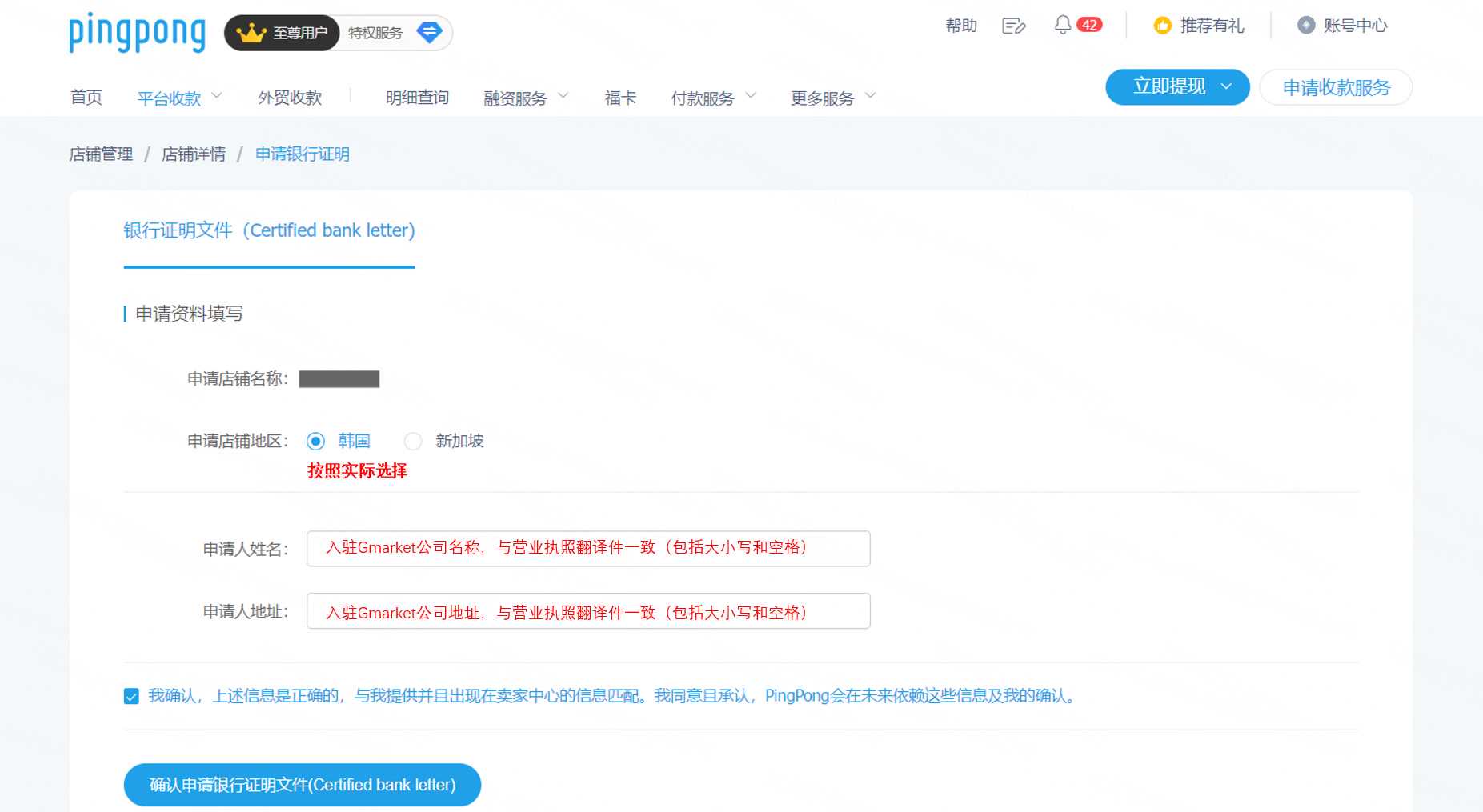Click the 申请人姓名 input field
The height and width of the screenshot is (812, 1483).
tap(588, 549)
